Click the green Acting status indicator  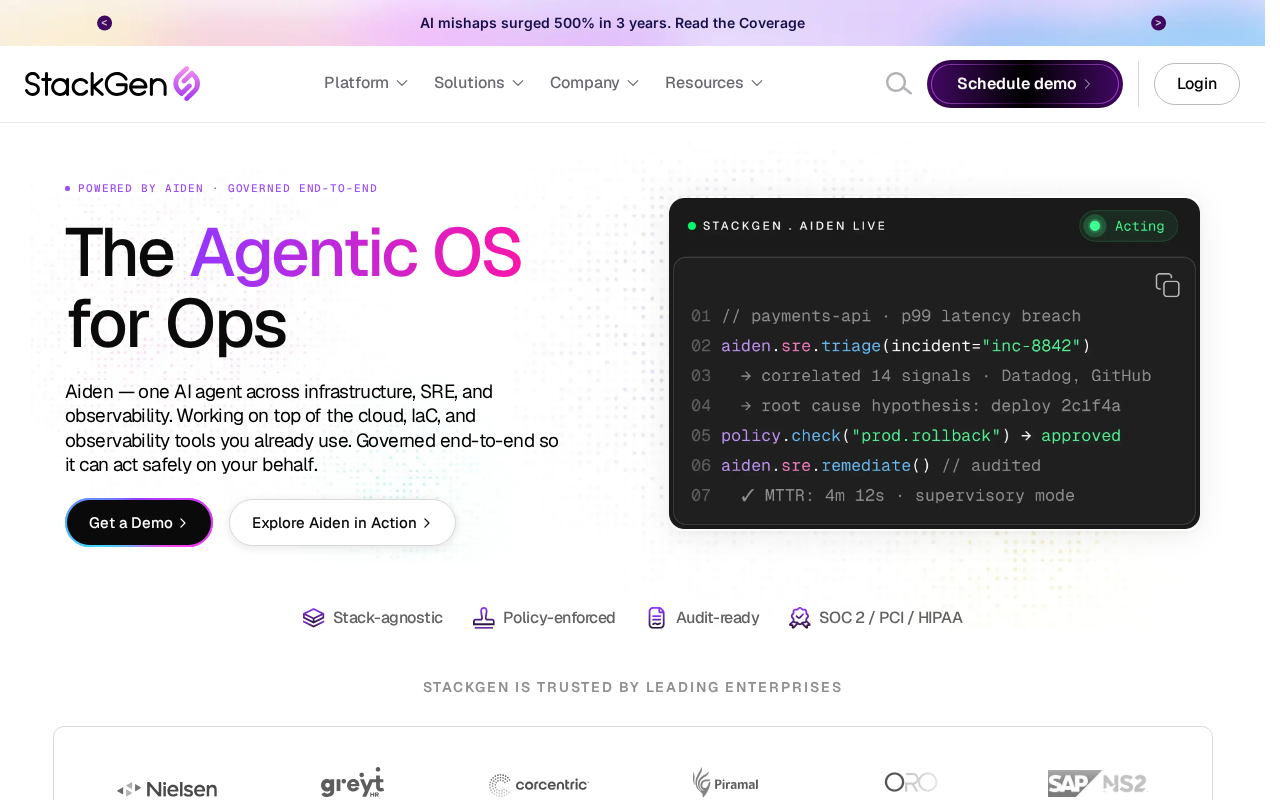1128,226
